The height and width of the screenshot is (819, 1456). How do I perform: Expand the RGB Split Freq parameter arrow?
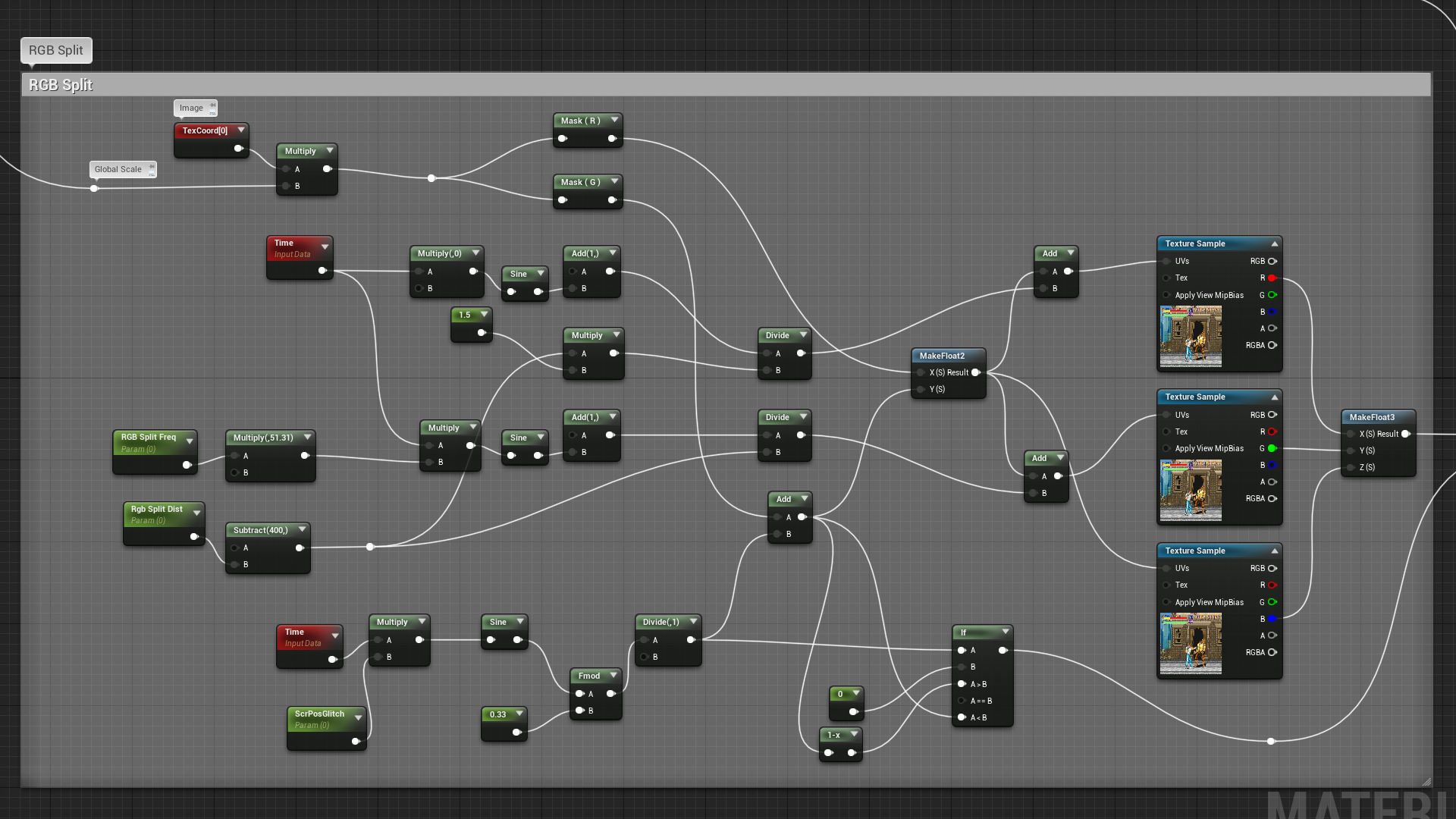click(x=190, y=441)
